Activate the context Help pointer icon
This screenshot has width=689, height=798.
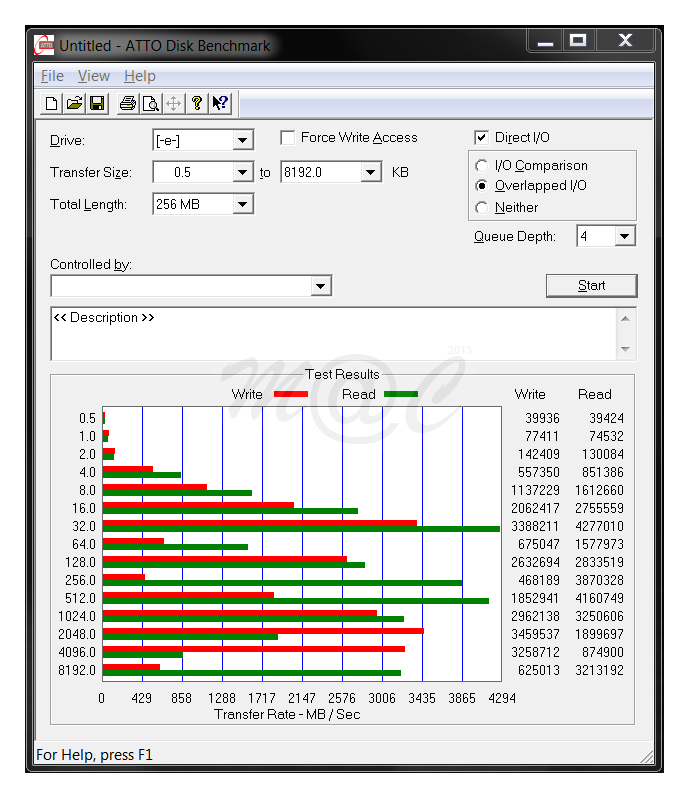[220, 104]
